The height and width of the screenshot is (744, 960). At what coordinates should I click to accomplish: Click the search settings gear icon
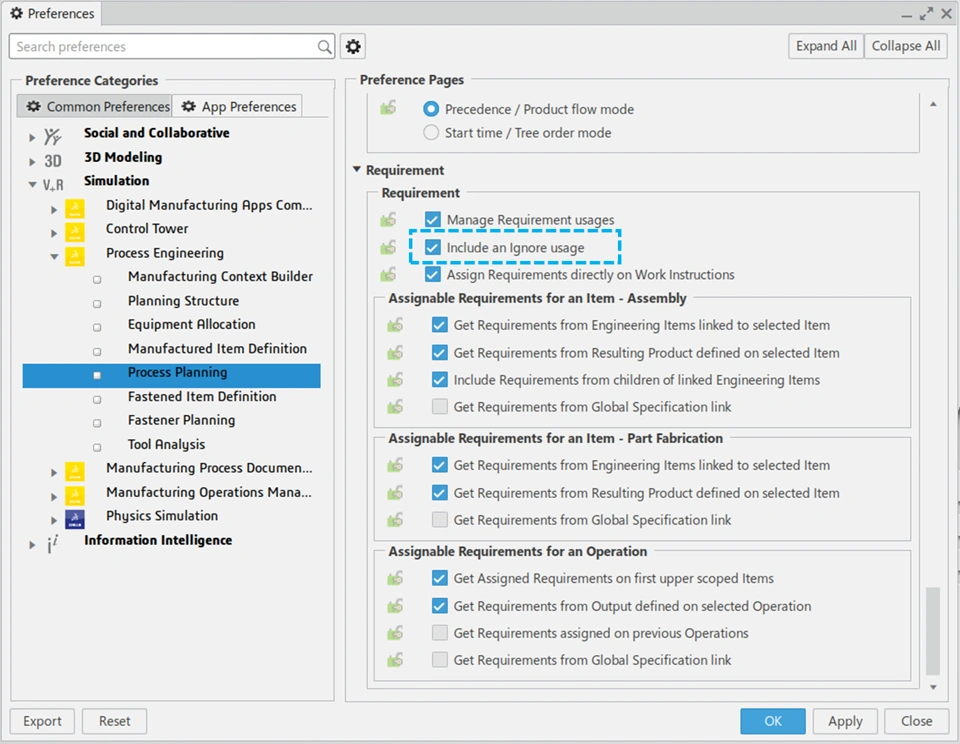tap(352, 46)
